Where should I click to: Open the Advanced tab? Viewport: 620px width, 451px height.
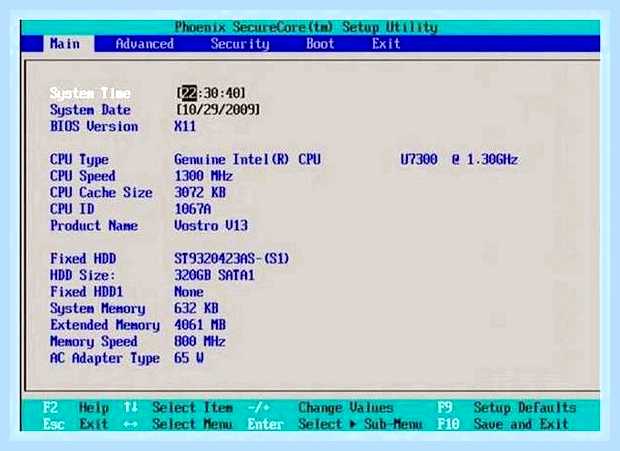(145, 43)
